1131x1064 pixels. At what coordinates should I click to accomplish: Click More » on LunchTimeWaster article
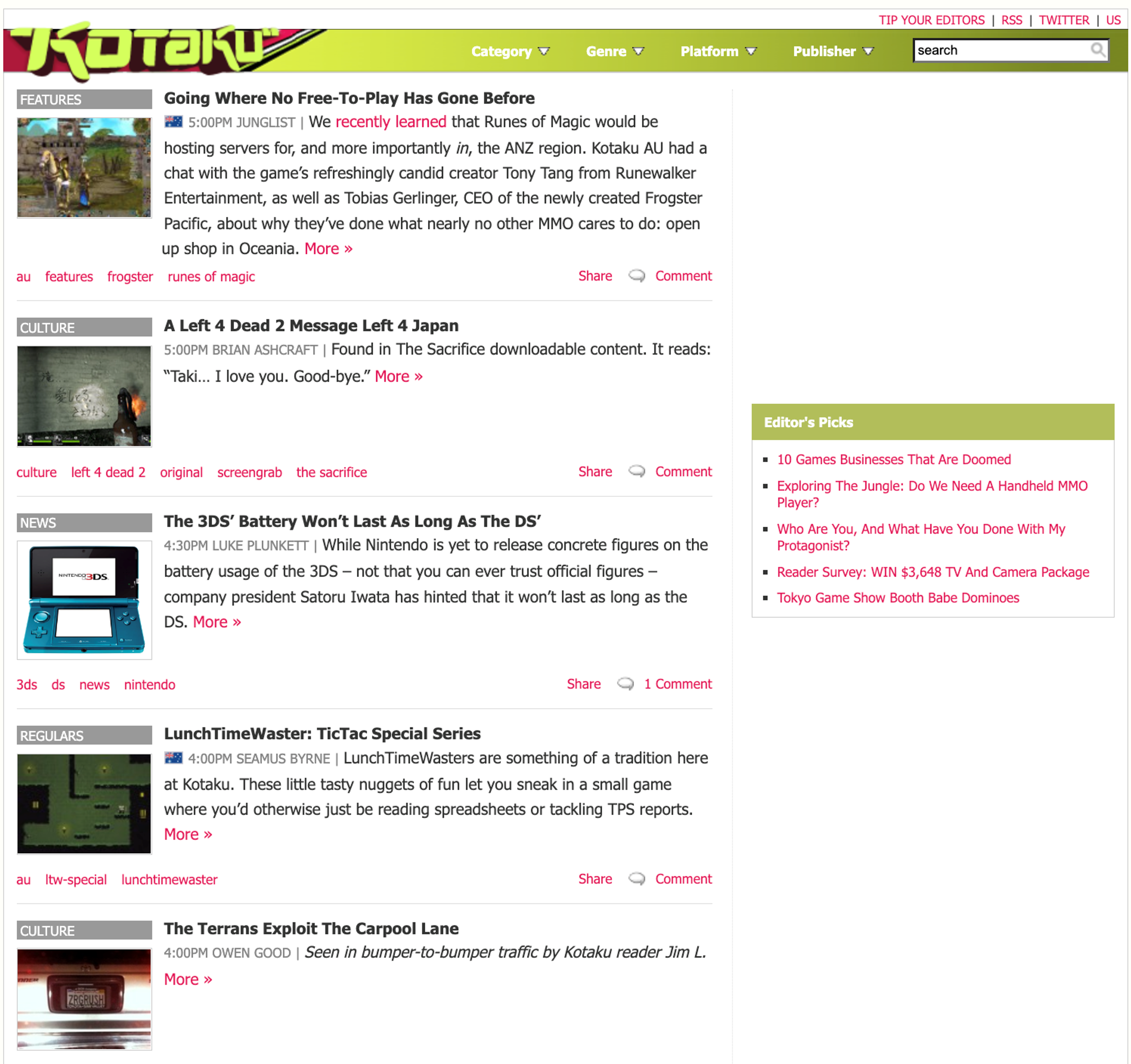pos(188,834)
